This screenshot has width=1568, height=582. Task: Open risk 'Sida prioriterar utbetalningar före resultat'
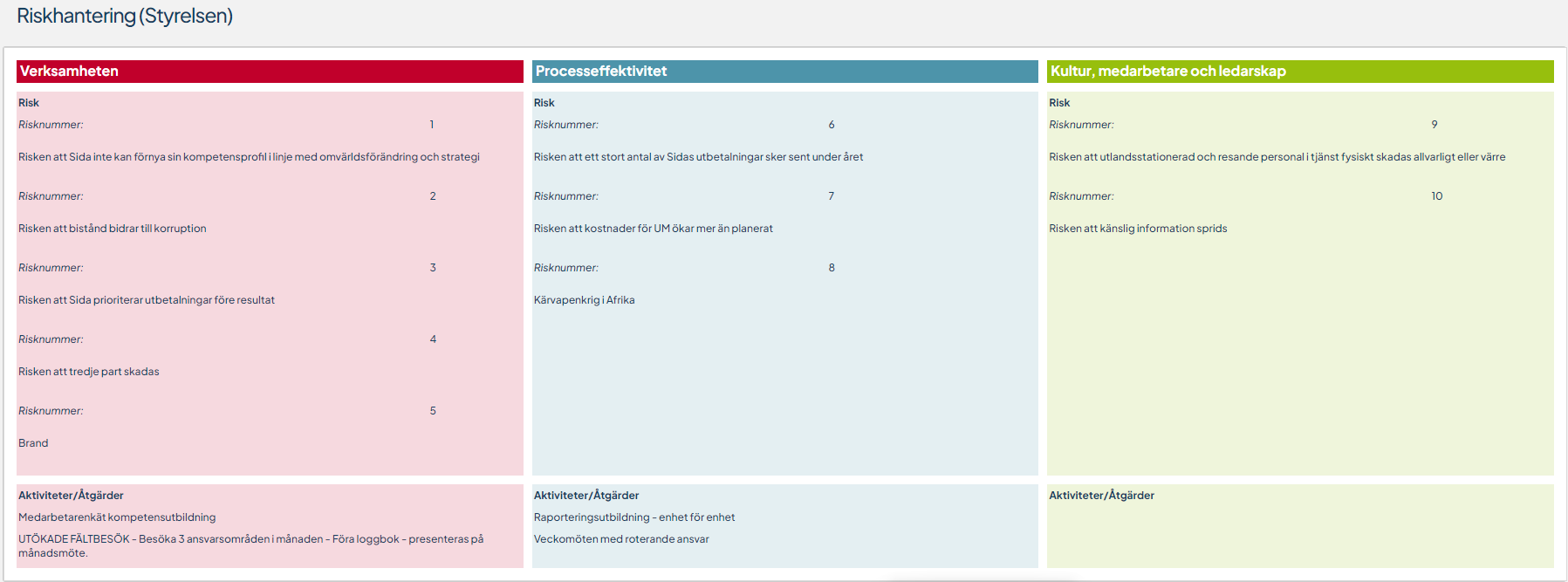pos(147,300)
